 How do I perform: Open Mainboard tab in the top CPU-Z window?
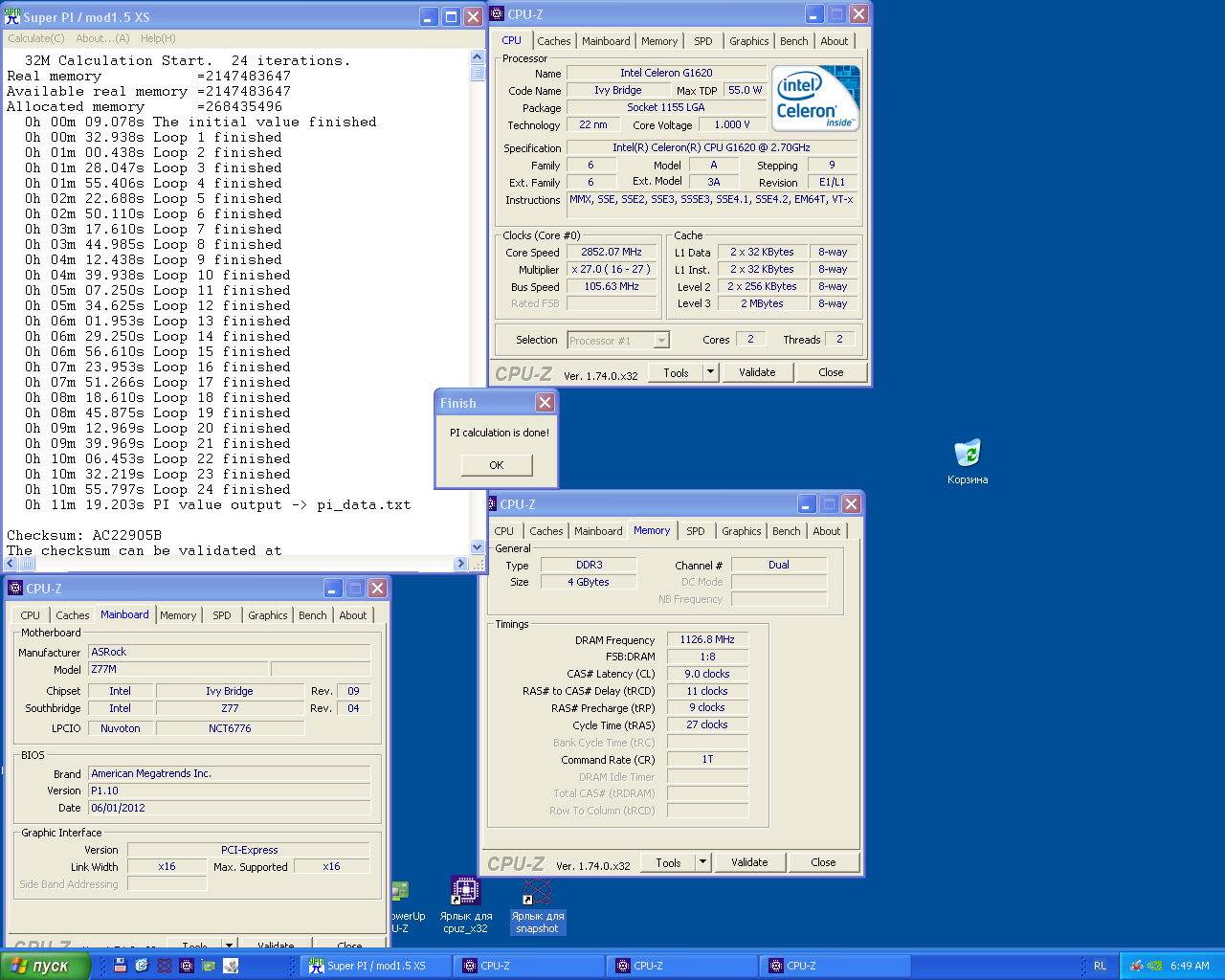pos(606,41)
